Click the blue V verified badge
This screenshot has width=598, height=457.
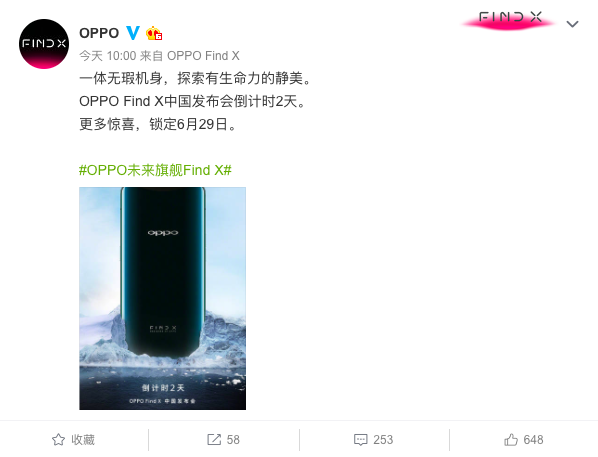click(x=133, y=33)
